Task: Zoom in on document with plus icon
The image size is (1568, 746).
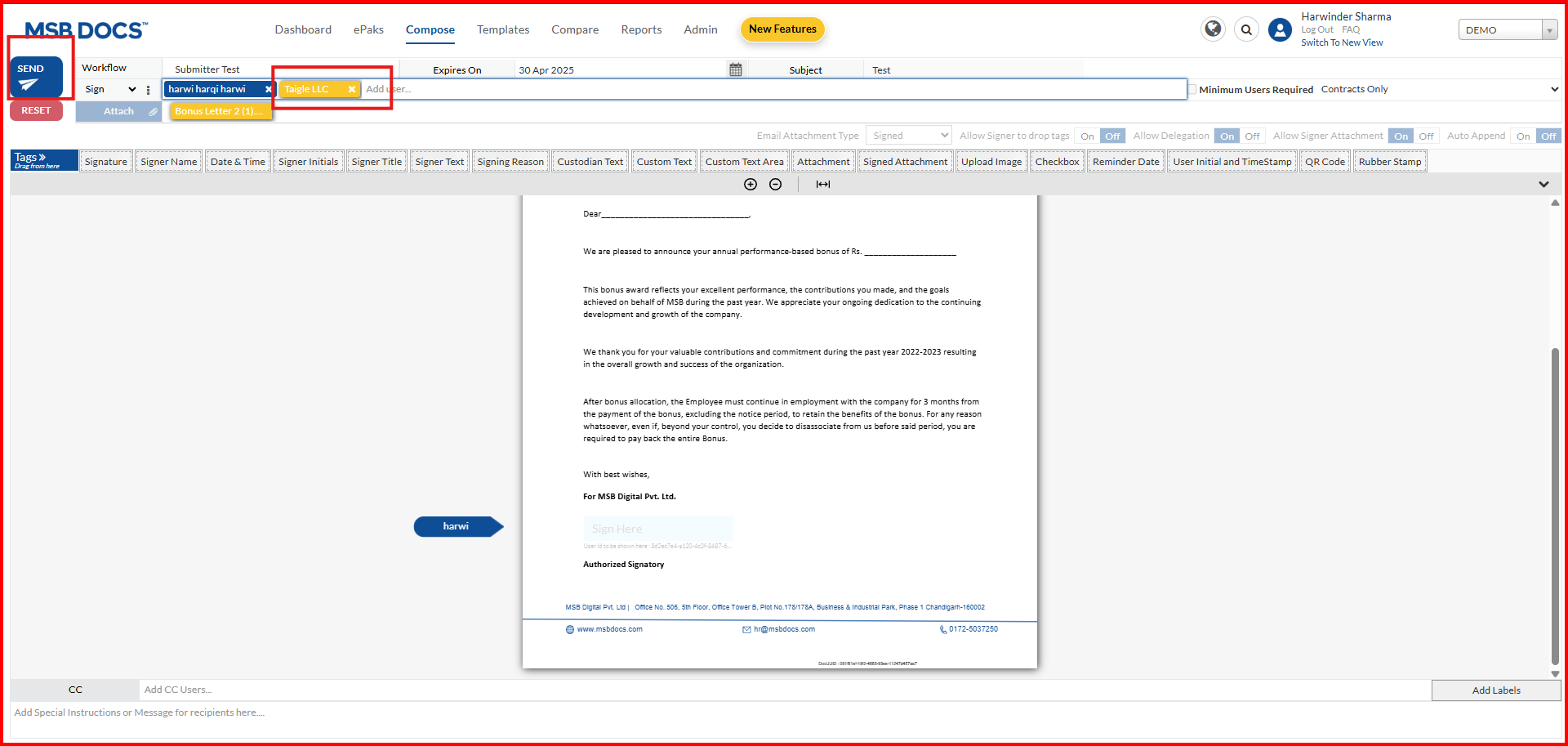Action: click(751, 185)
